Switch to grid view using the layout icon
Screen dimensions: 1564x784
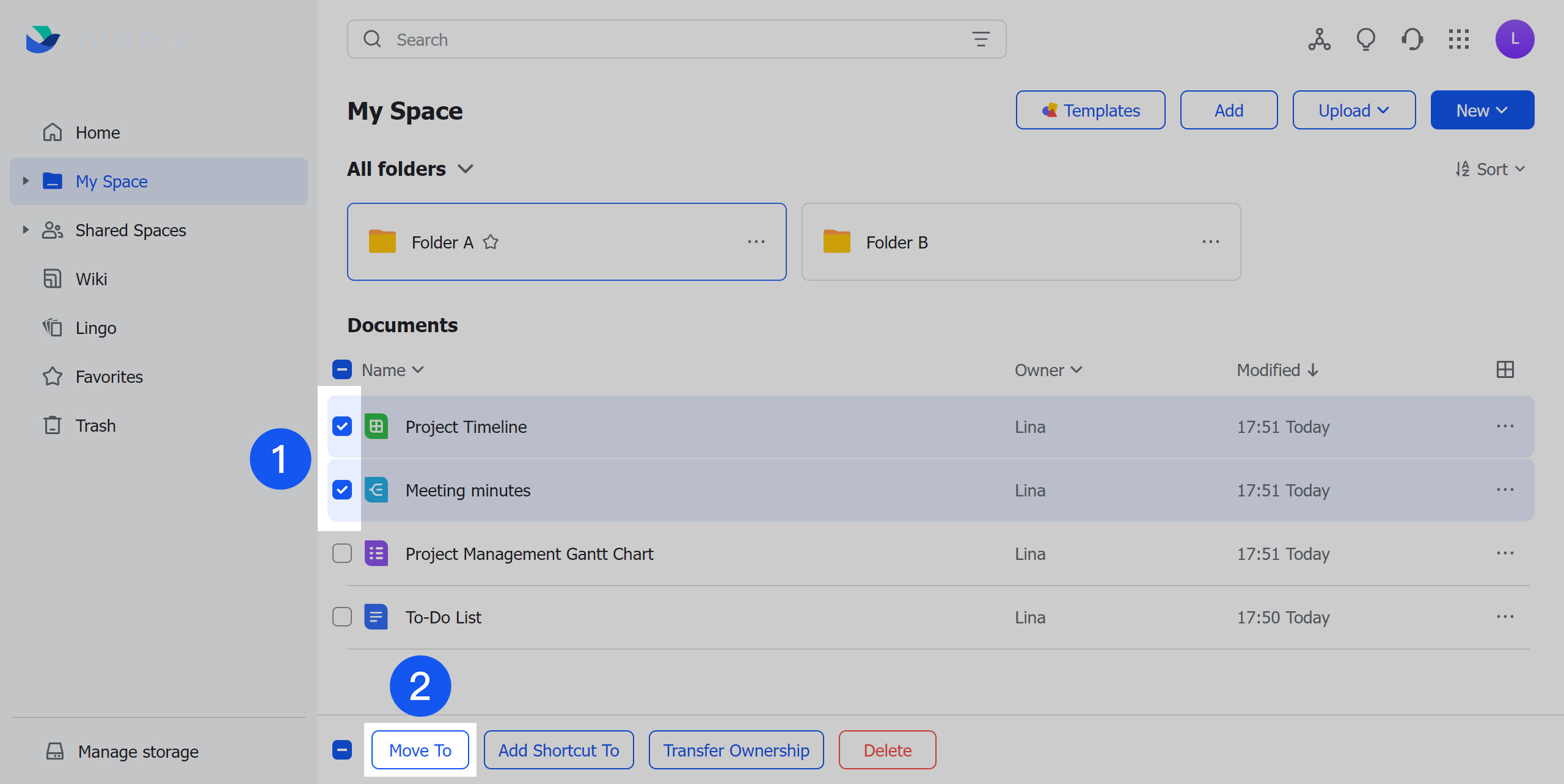[x=1505, y=369]
